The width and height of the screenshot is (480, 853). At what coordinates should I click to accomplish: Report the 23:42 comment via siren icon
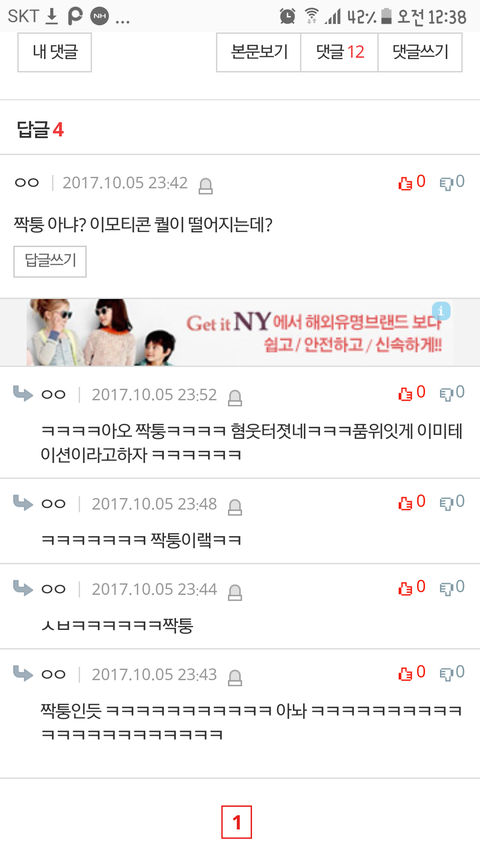205,186
